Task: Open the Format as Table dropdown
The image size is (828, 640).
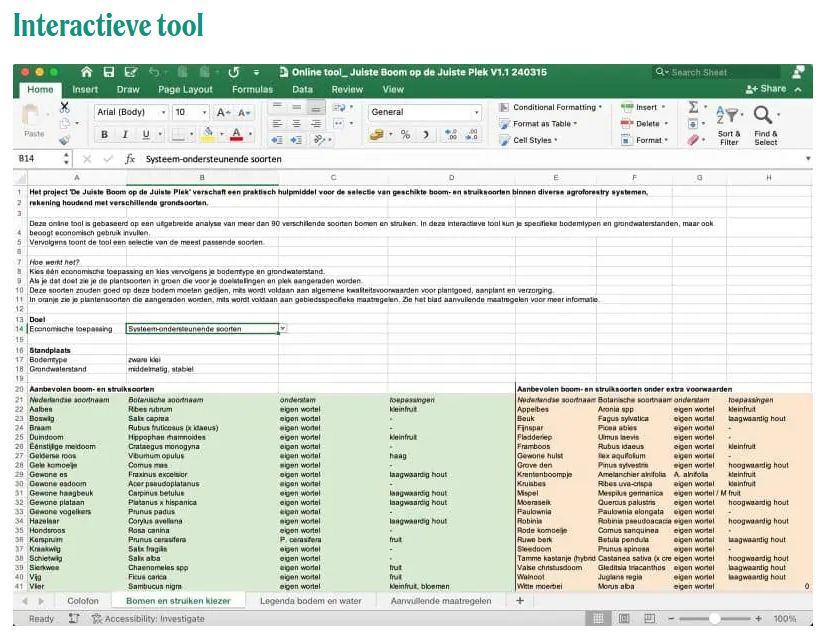Action: (x=538, y=124)
